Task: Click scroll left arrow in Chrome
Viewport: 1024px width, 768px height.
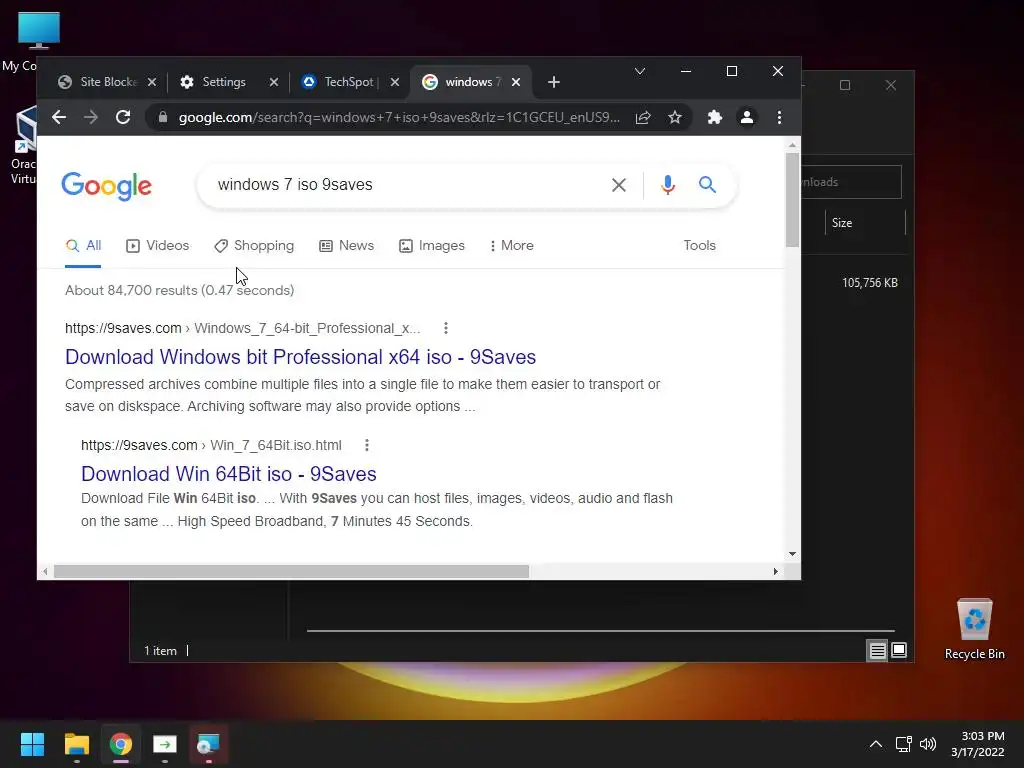Action: [44, 571]
